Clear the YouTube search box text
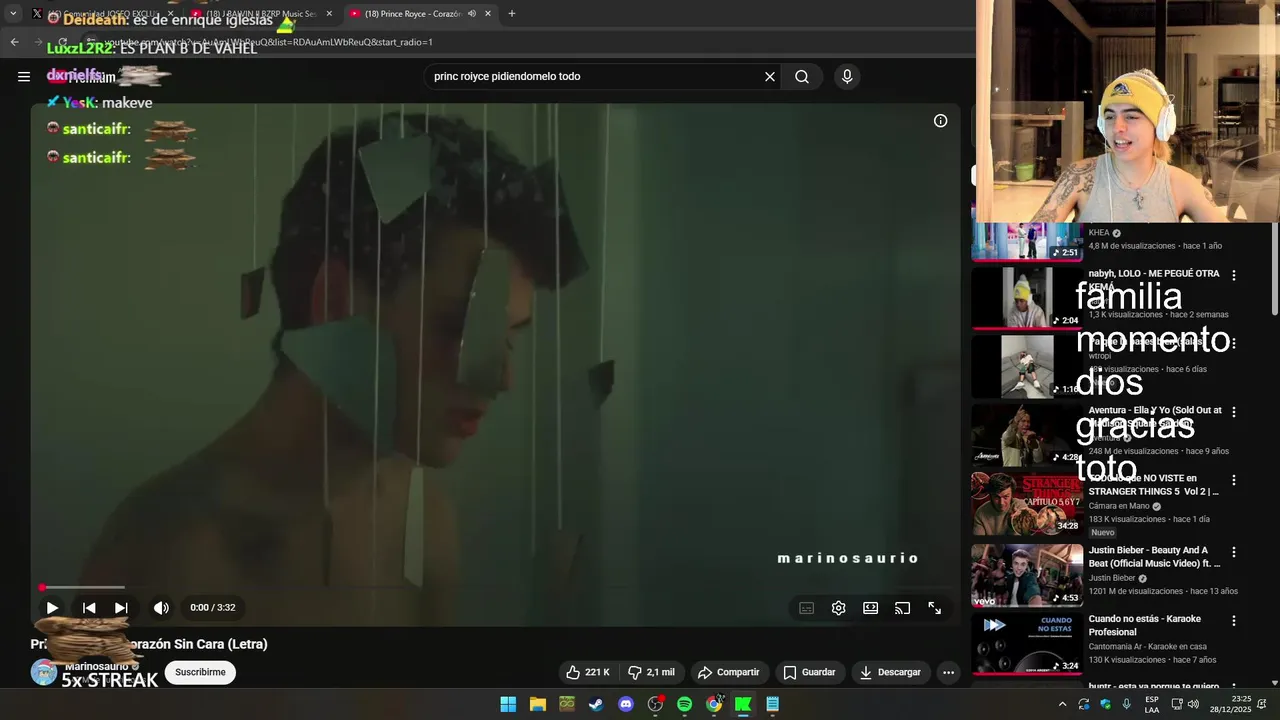Viewport: 1280px width, 720px height. click(x=770, y=76)
